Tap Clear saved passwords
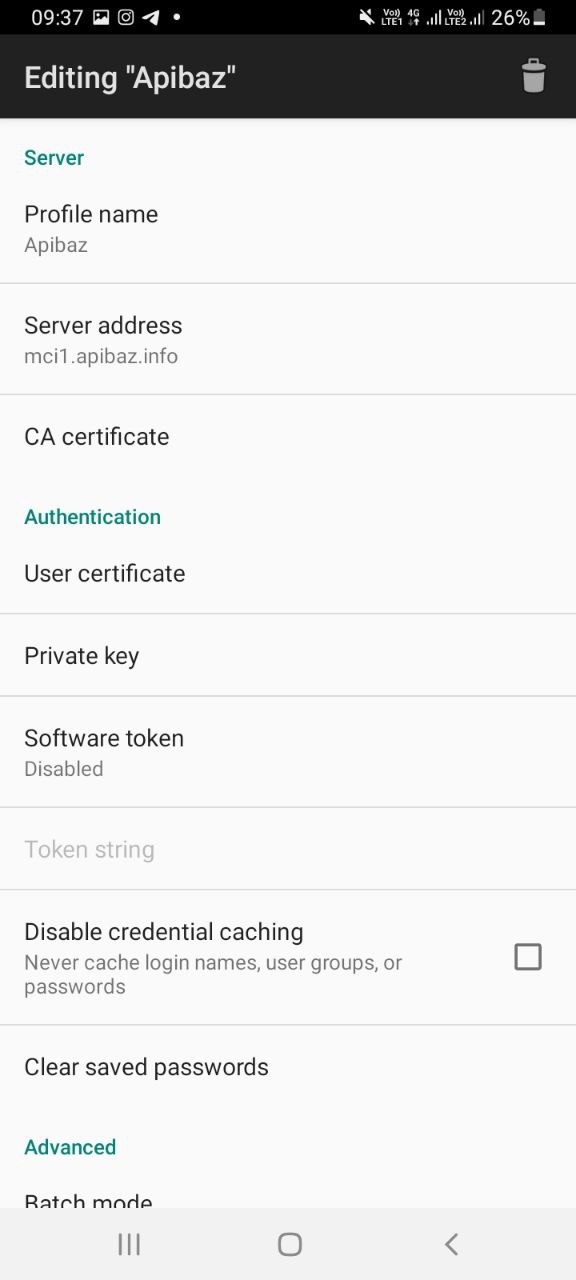Image resolution: width=576 pixels, height=1280 pixels. point(288,1067)
